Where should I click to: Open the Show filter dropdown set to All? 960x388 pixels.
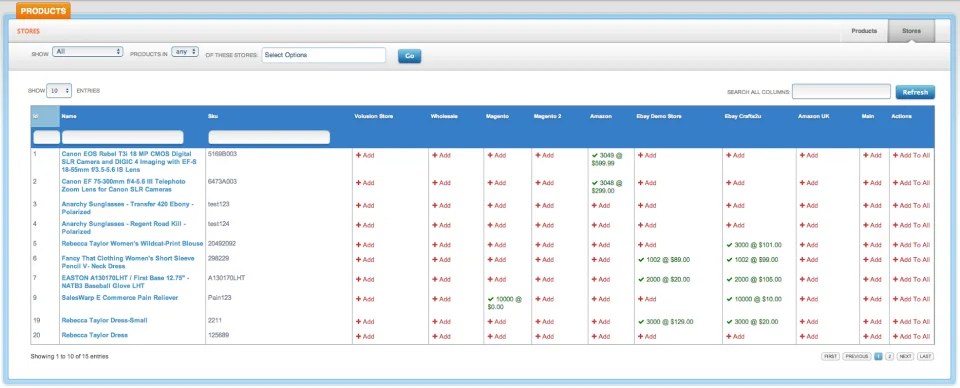click(x=88, y=52)
